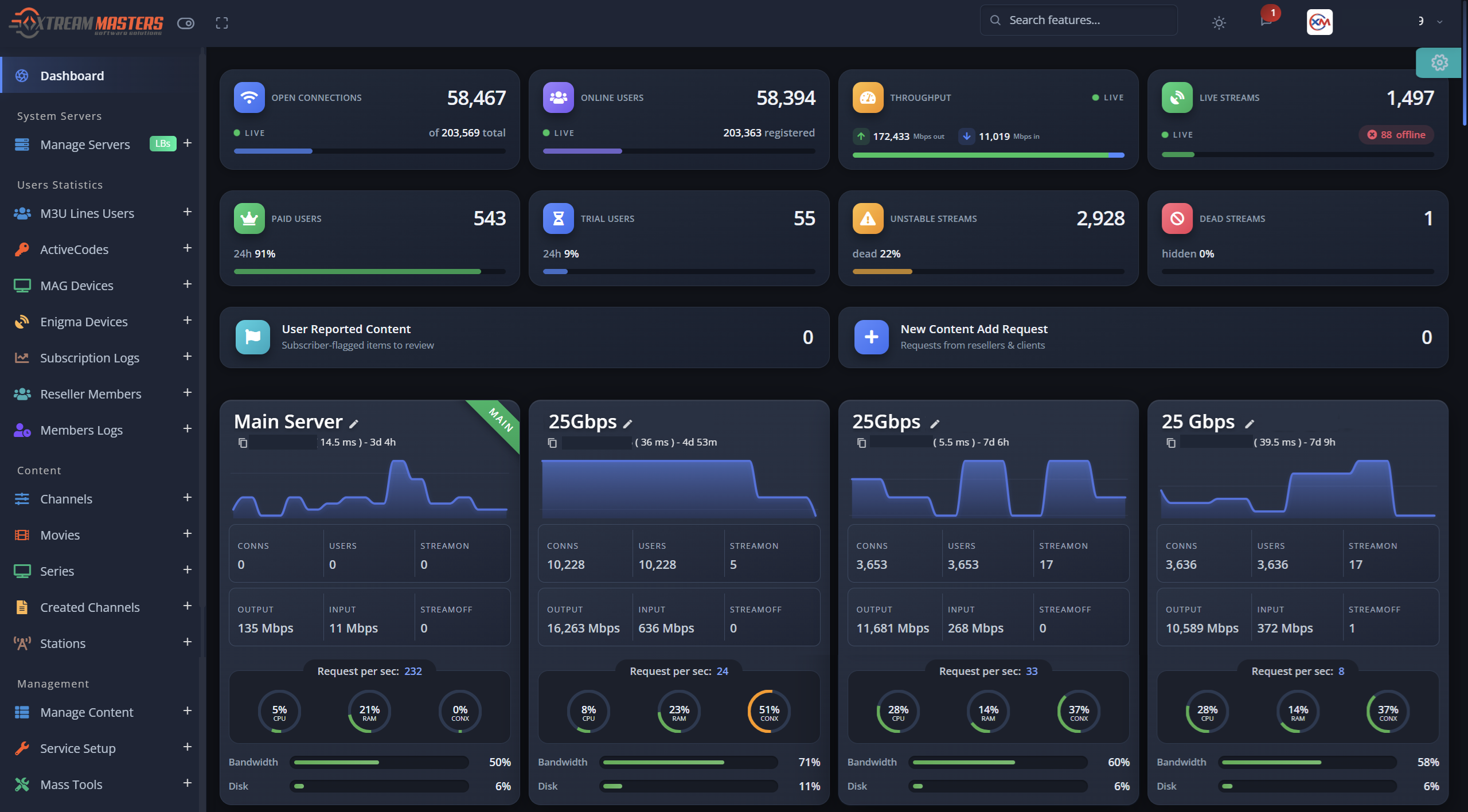Click the Stations antenna icon
The width and height of the screenshot is (1468, 812).
[22, 643]
